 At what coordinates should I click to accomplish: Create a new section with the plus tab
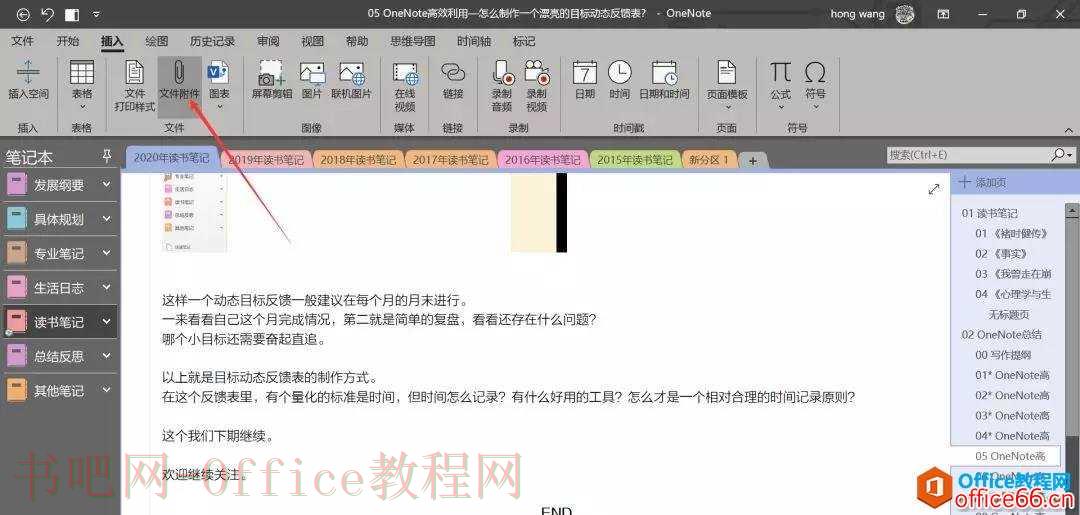(753, 160)
